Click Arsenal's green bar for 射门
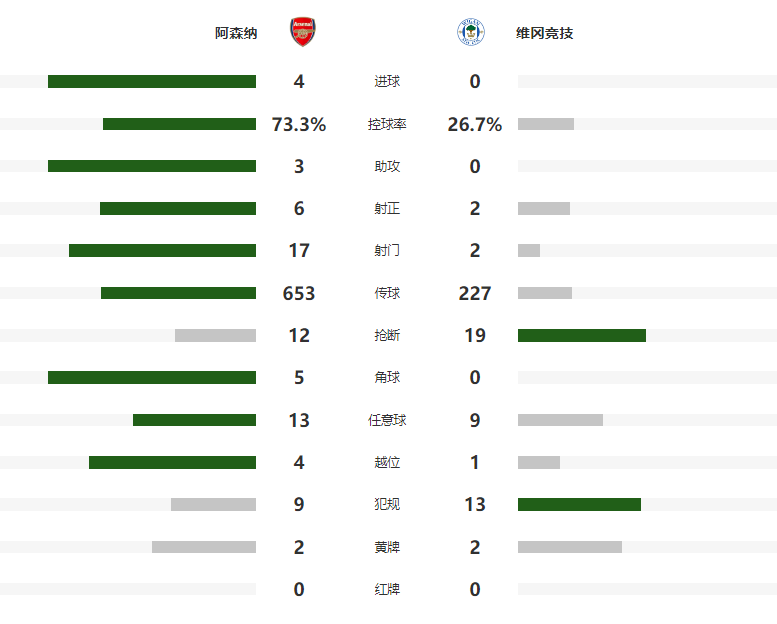 click(162, 251)
